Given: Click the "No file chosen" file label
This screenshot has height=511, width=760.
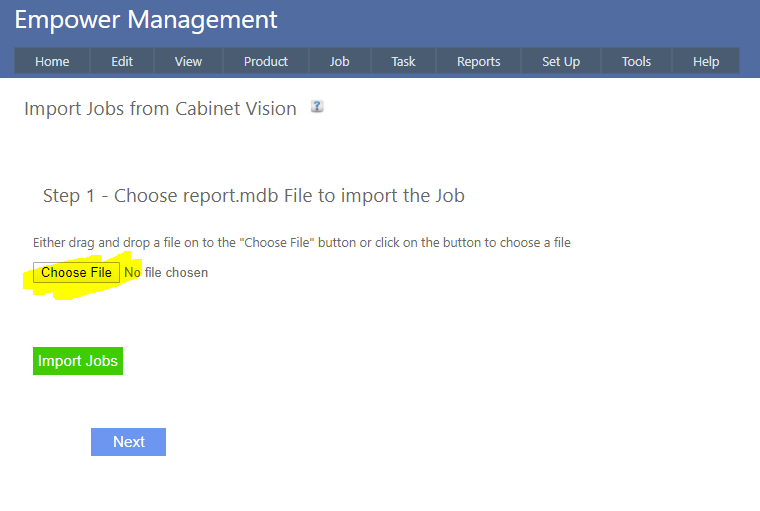Looking at the screenshot, I should 166,272.
